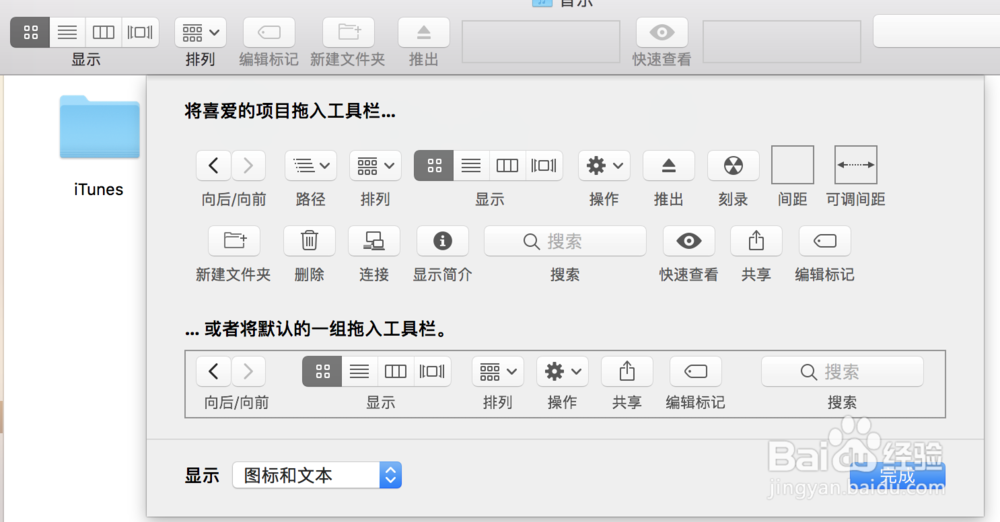
Task: Select Cover Flow button in palette 显示 group
Action: pyautogui.click(x=544, y=166)
